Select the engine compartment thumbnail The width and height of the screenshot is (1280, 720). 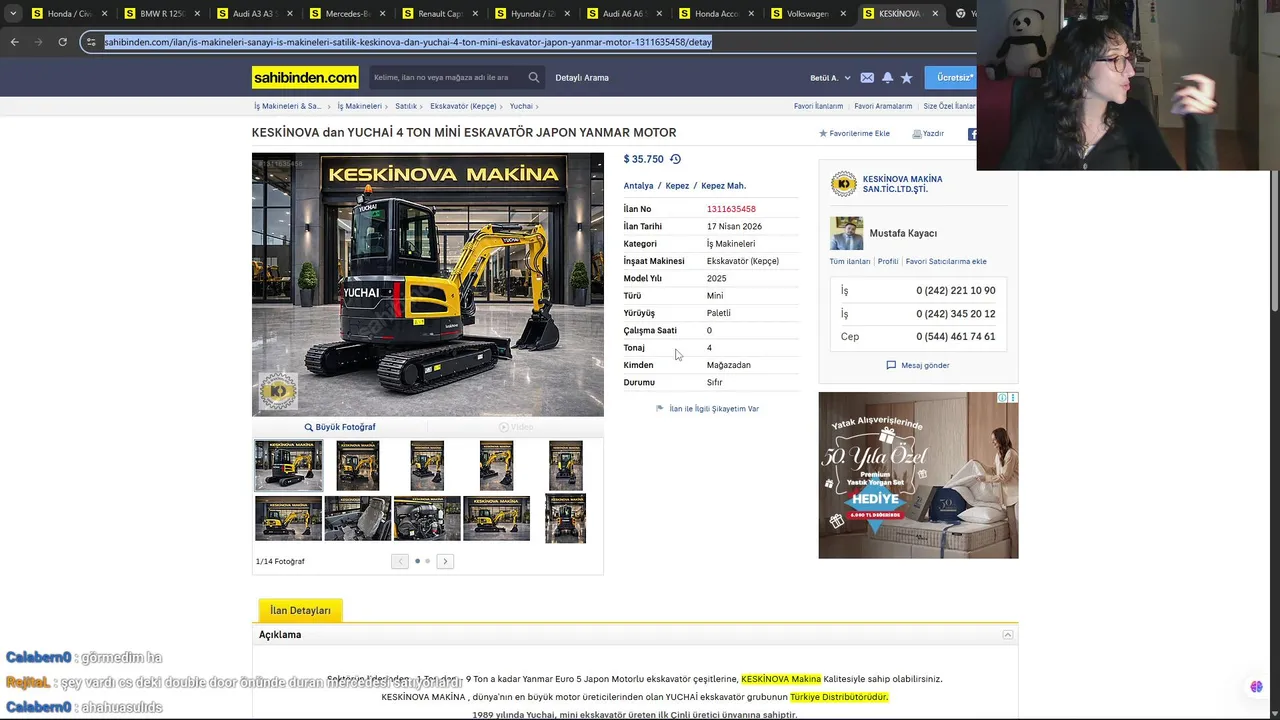427,519
